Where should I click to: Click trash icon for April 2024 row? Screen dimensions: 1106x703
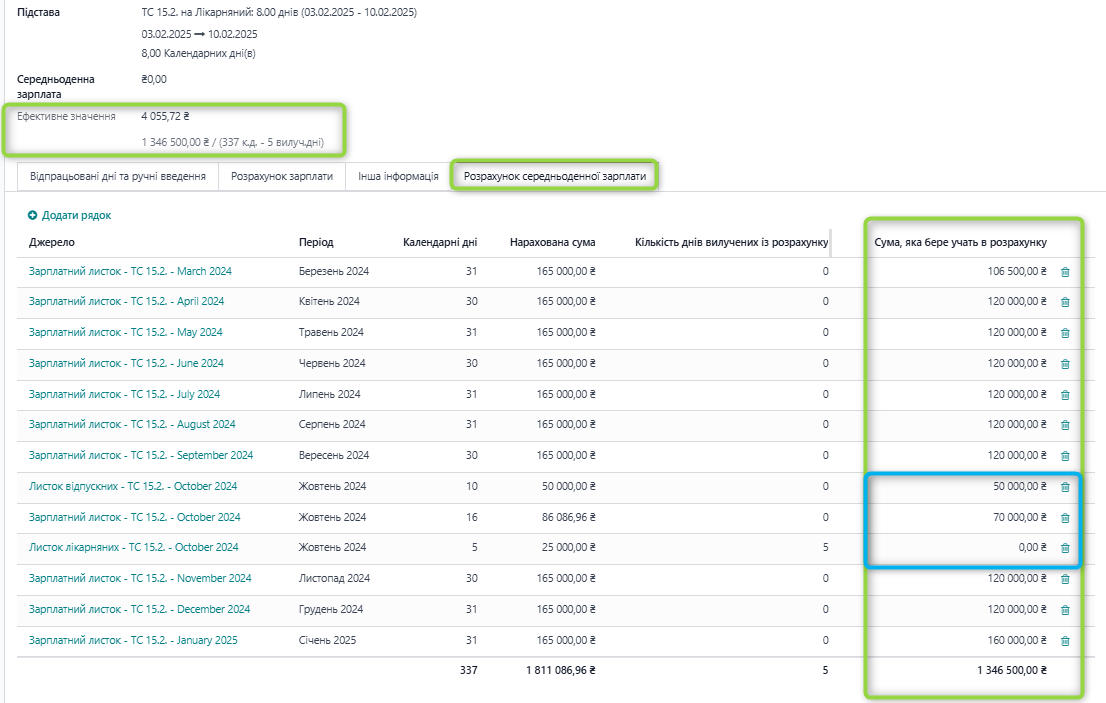coord(1064,302)
